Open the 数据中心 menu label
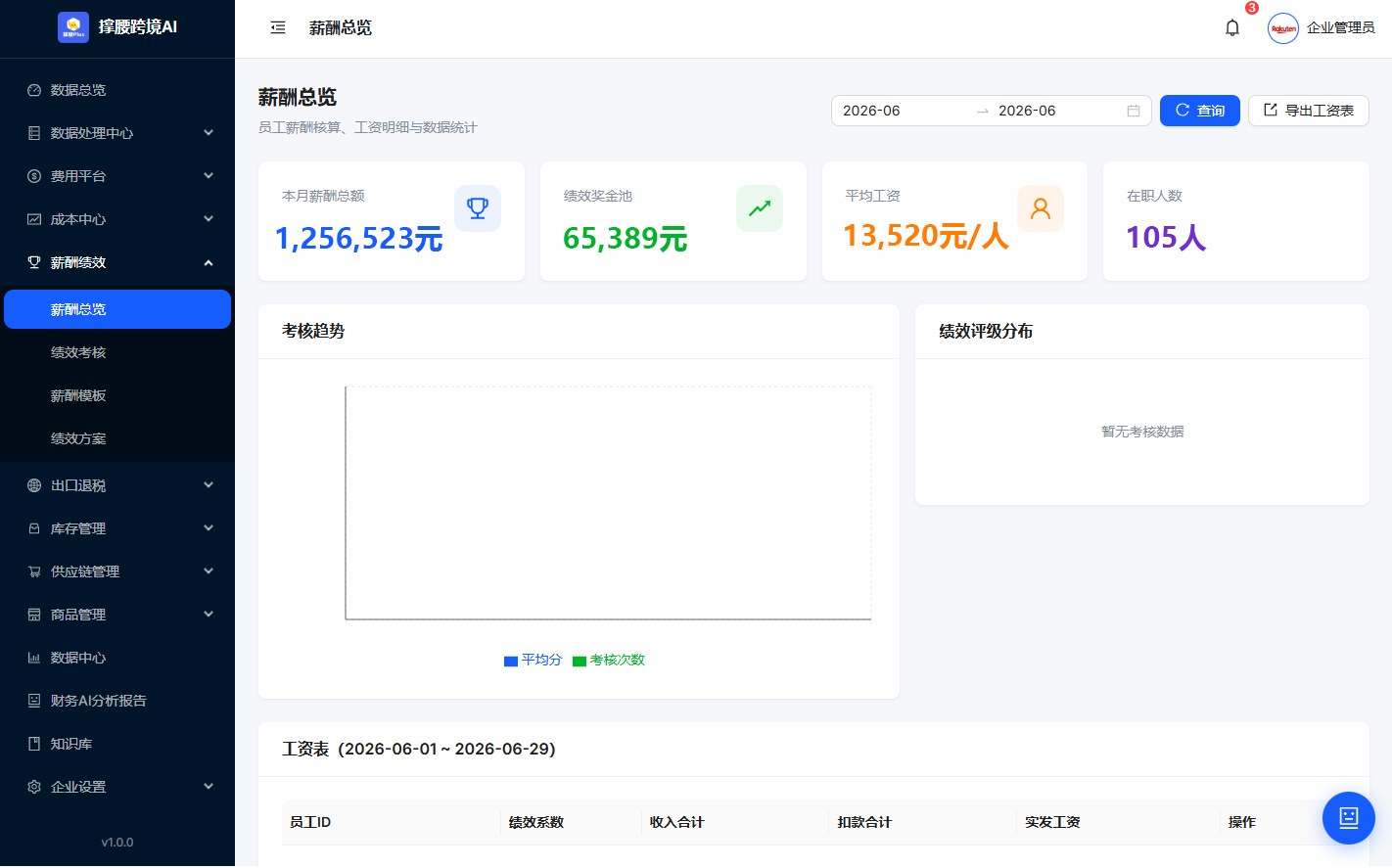 (78, 658)
